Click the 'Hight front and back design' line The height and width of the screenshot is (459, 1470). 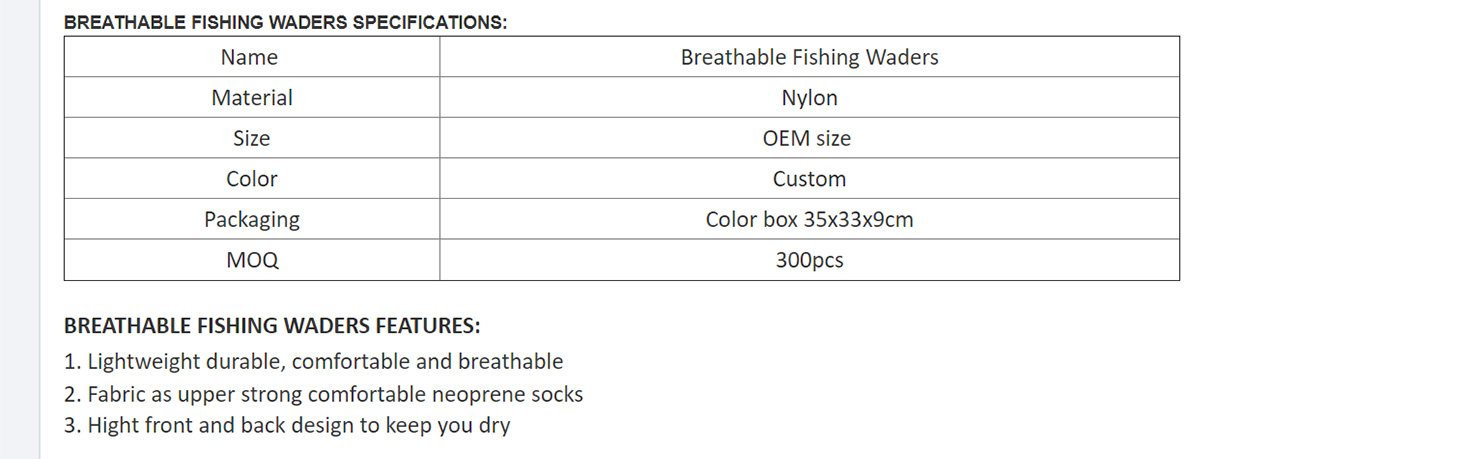(287, 425)
